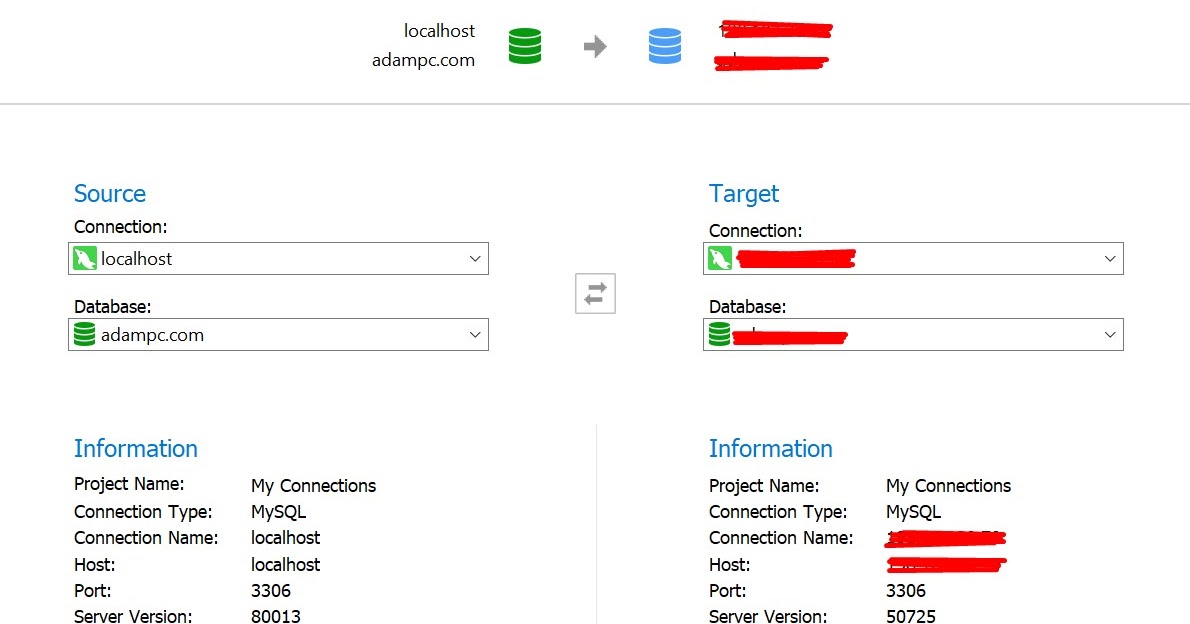Click the Source section heading

[x=109, y=193]
